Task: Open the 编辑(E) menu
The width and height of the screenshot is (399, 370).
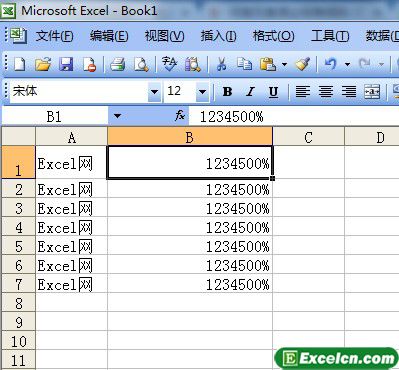Action: point(109,36)
